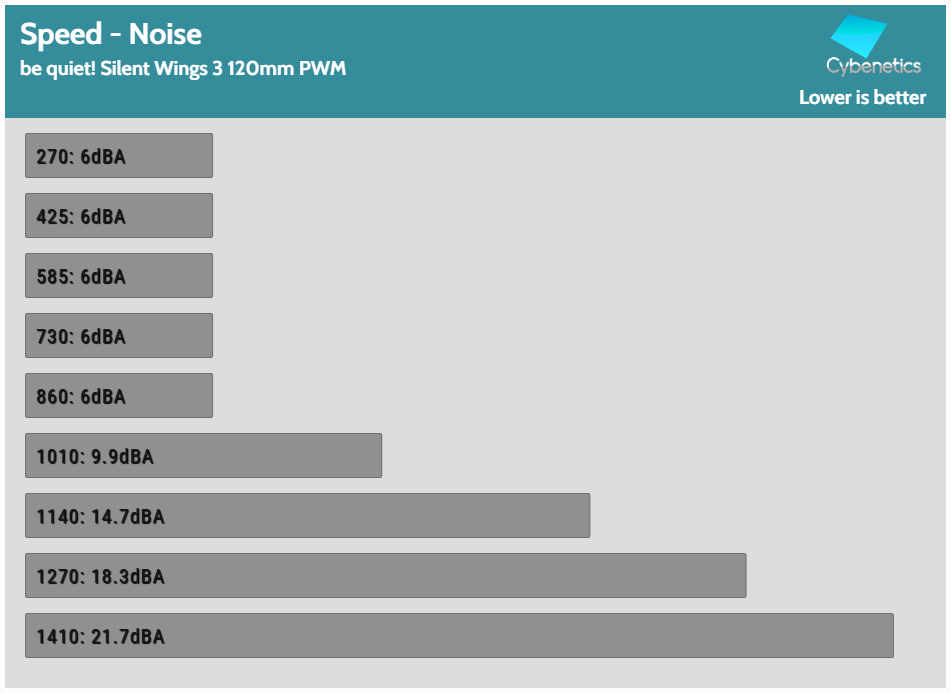Select the 270 RPM 6dBA bar

point(119,156)
